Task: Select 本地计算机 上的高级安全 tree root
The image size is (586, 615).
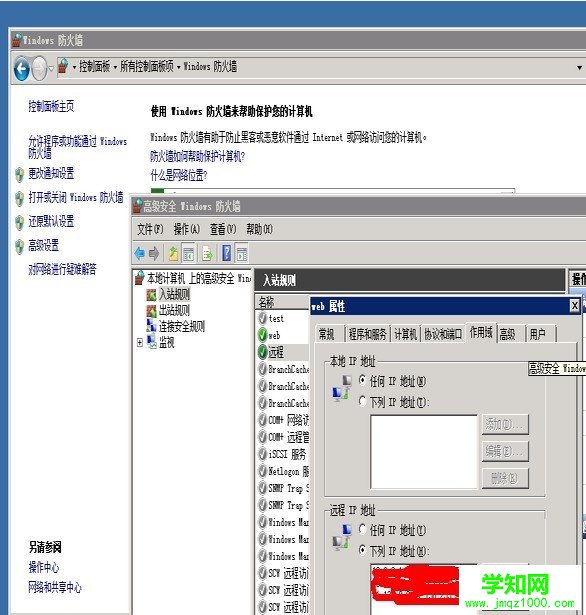Action: pos(193,278)
